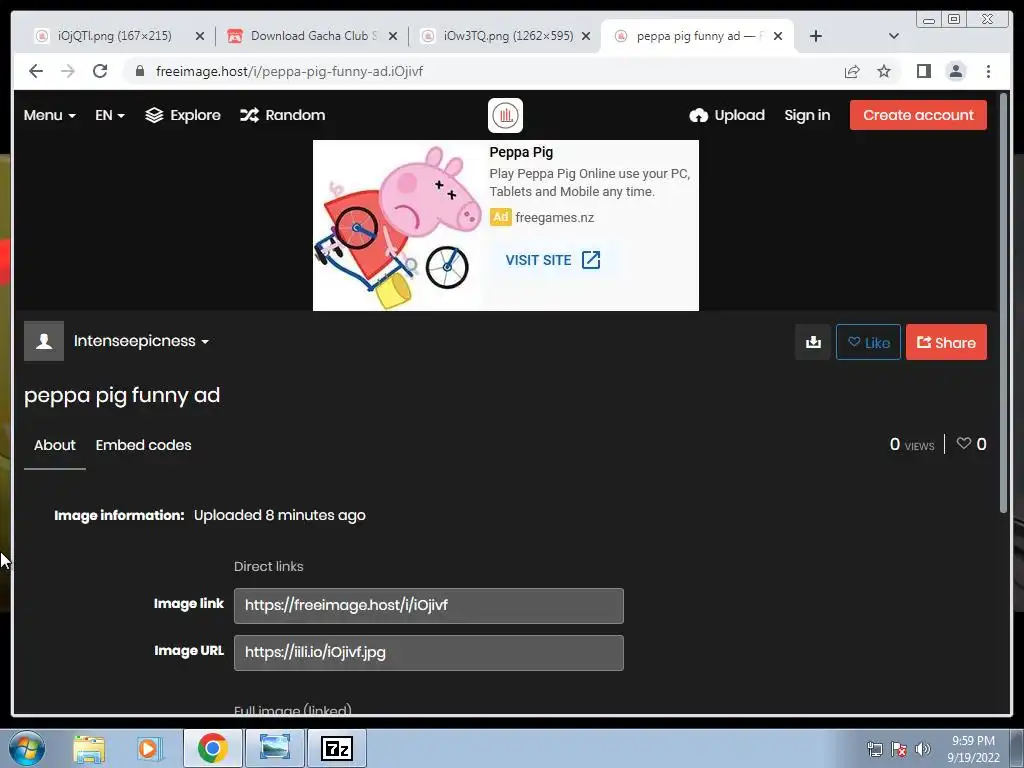This screenshot has width=1024, height=768.
Task: Open Chrome's three-dot menu
Action: pyautogui.click(x=989, y=71)
